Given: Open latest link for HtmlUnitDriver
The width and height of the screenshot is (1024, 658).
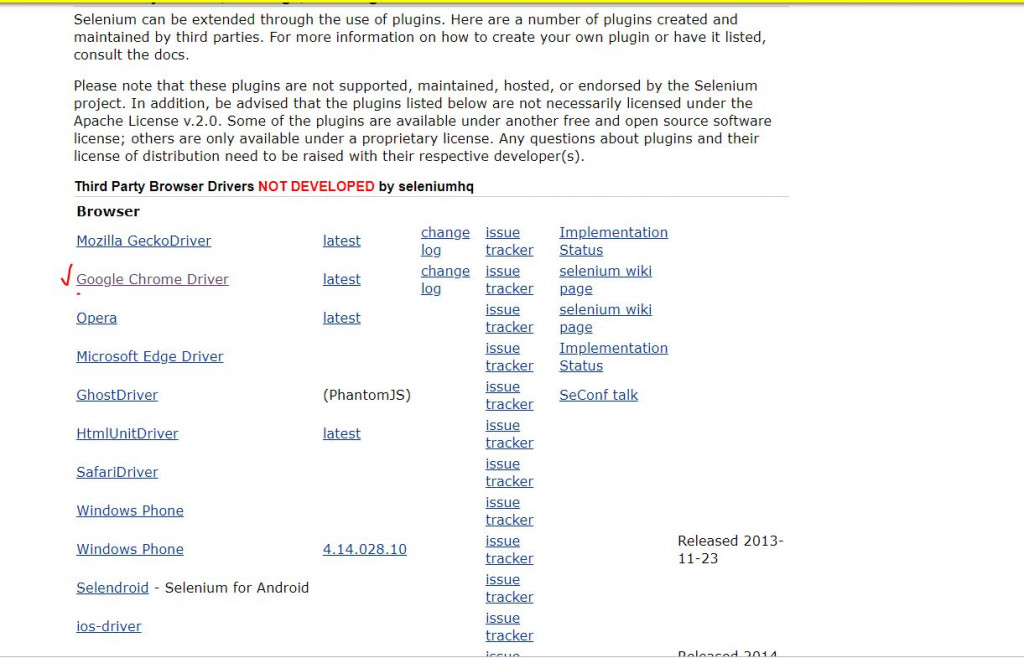Looking at the screenshot, I should tap(342, 433).
